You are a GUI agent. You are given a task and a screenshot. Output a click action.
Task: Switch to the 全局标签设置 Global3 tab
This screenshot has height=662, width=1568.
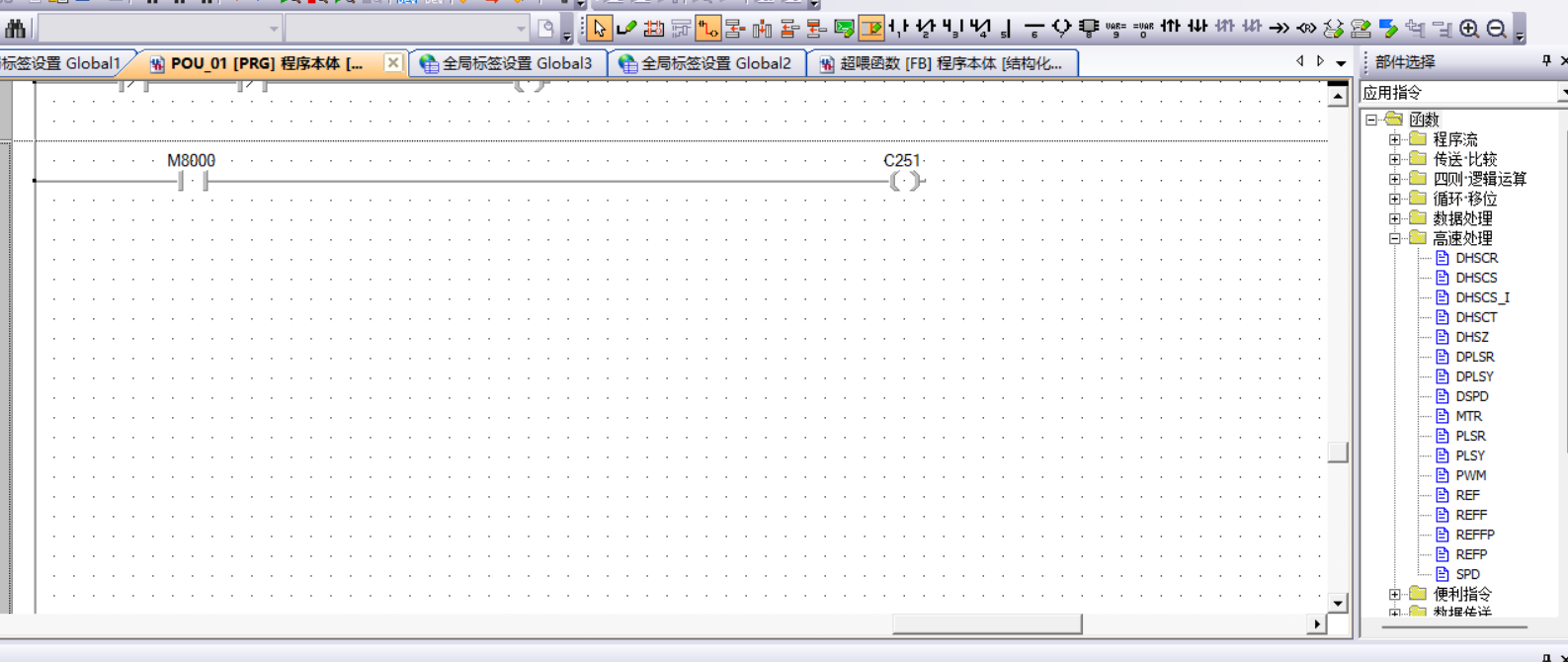pyautogui.click(x=506, y=63)
